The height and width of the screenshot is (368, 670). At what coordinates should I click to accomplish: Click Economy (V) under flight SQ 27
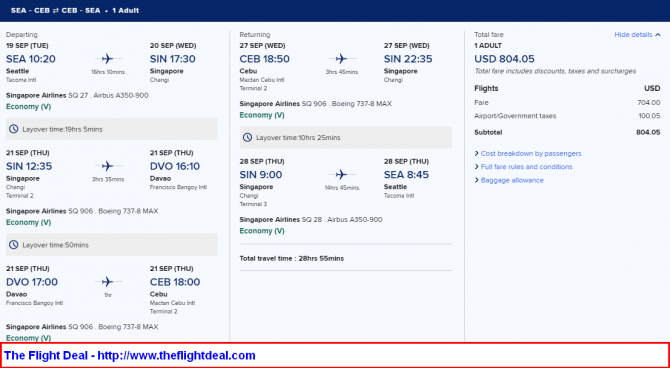pyautogui.click(x=28, y=107)
